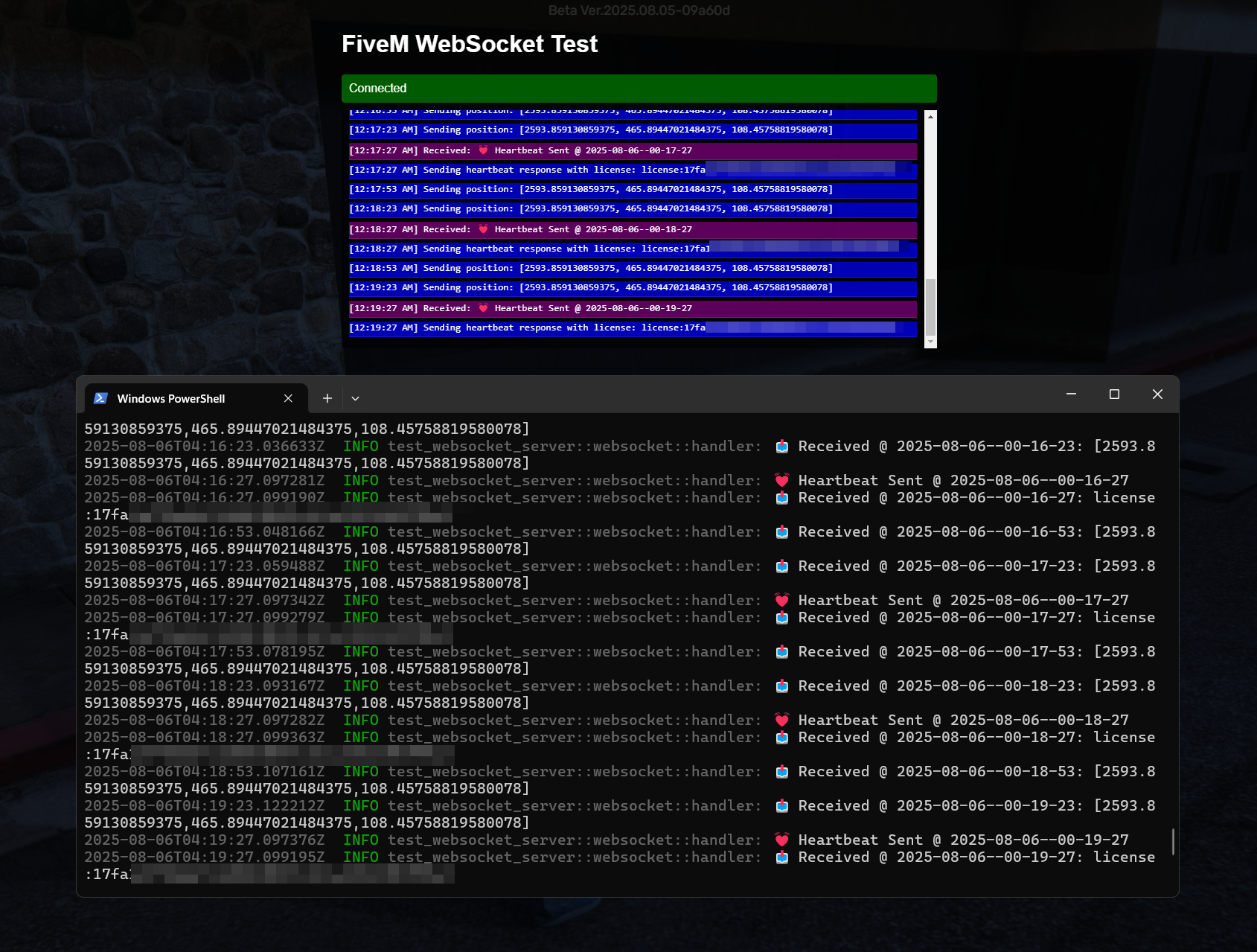Select the 12:18:27 AM Received heartbeat log row
Image resolution: width=1257 pixels, height=952 pixels.
[633, 229]
